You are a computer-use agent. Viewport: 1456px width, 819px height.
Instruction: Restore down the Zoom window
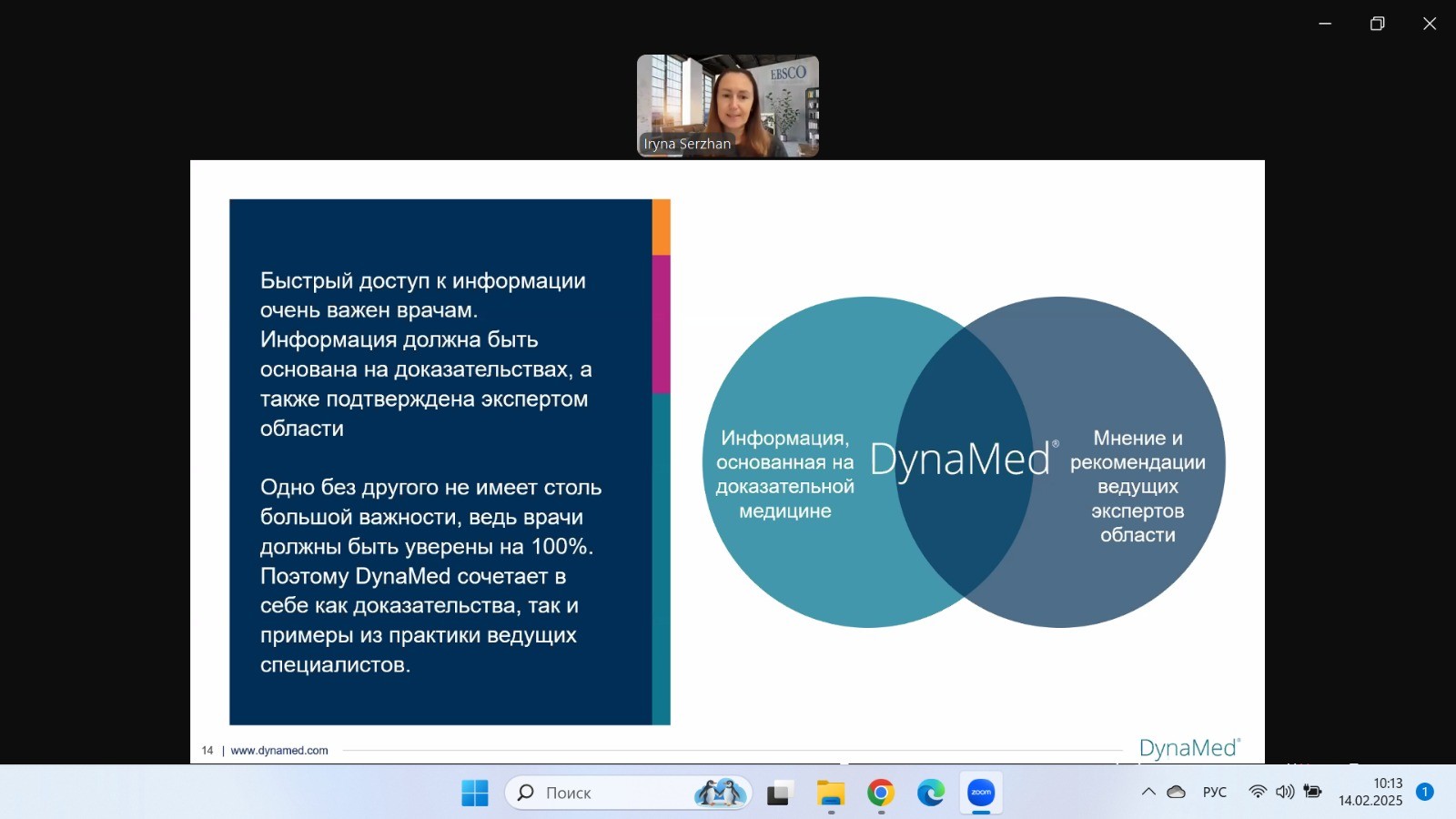tap(1378, 24)
